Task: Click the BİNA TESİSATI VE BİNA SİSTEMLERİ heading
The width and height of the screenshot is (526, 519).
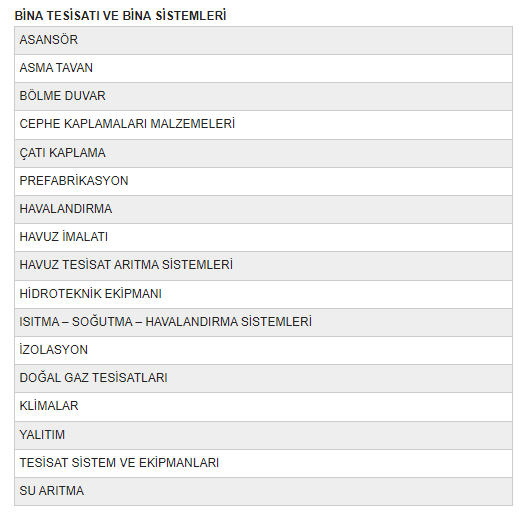Action: pos(120,16)
